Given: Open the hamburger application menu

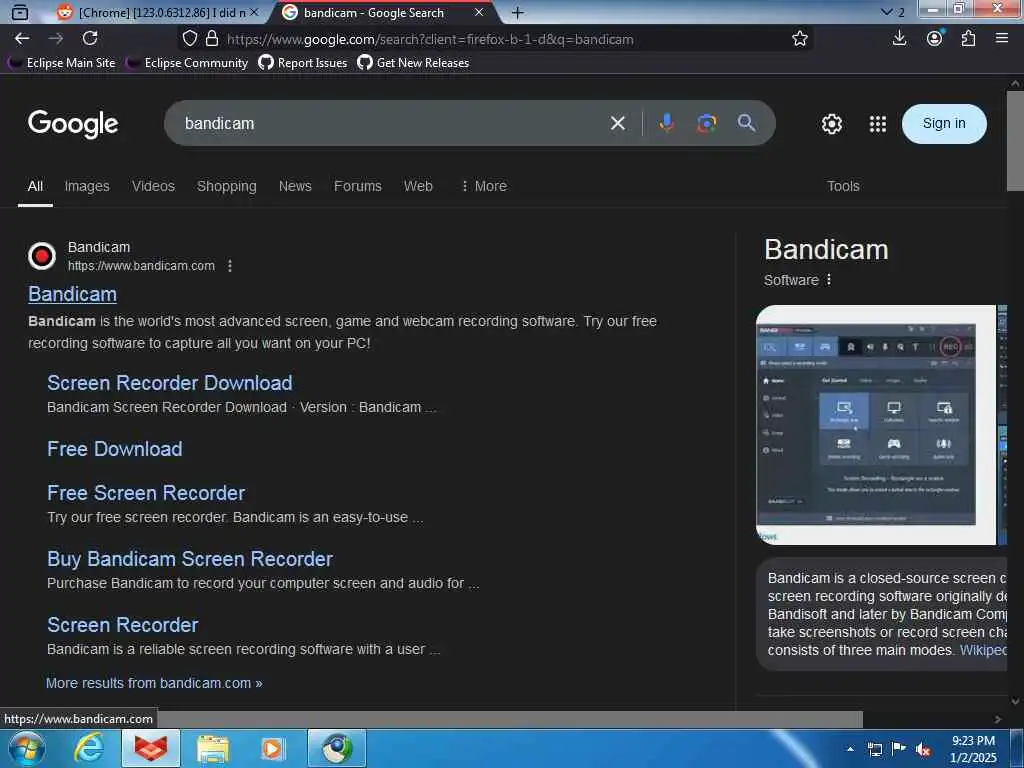Looking at the screenshot, I should [1002, 39].
